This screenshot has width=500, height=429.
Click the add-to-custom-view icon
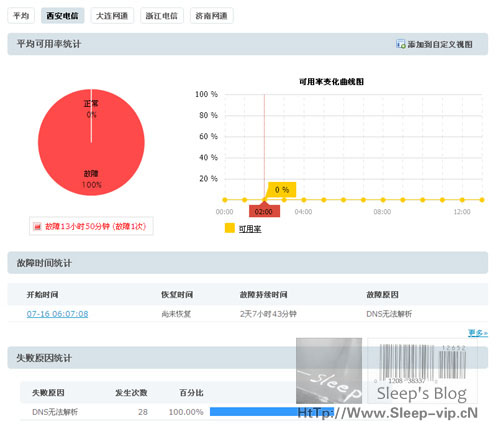pos(401,44)
